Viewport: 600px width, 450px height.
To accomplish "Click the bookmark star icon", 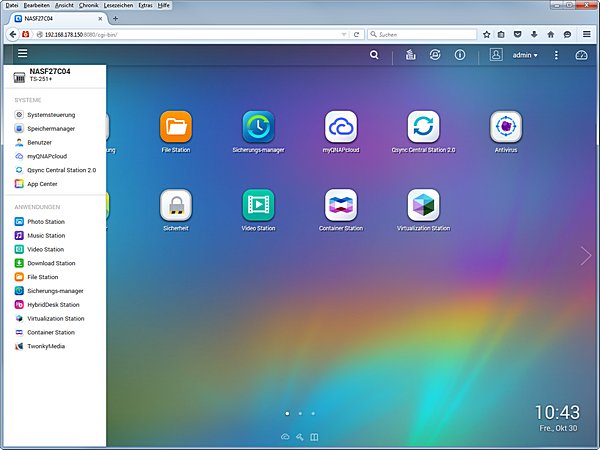I will click(486, 34).
